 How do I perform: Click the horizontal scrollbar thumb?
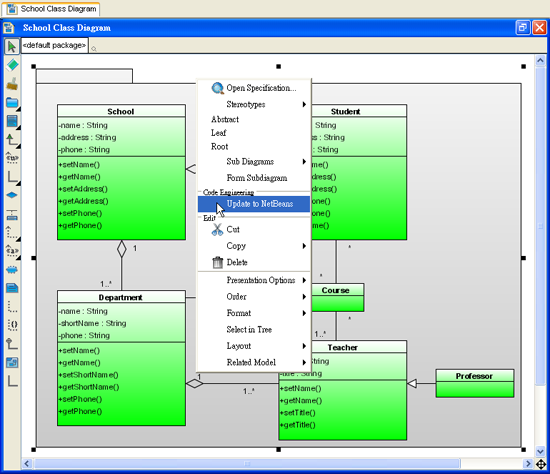pos(247,464)
